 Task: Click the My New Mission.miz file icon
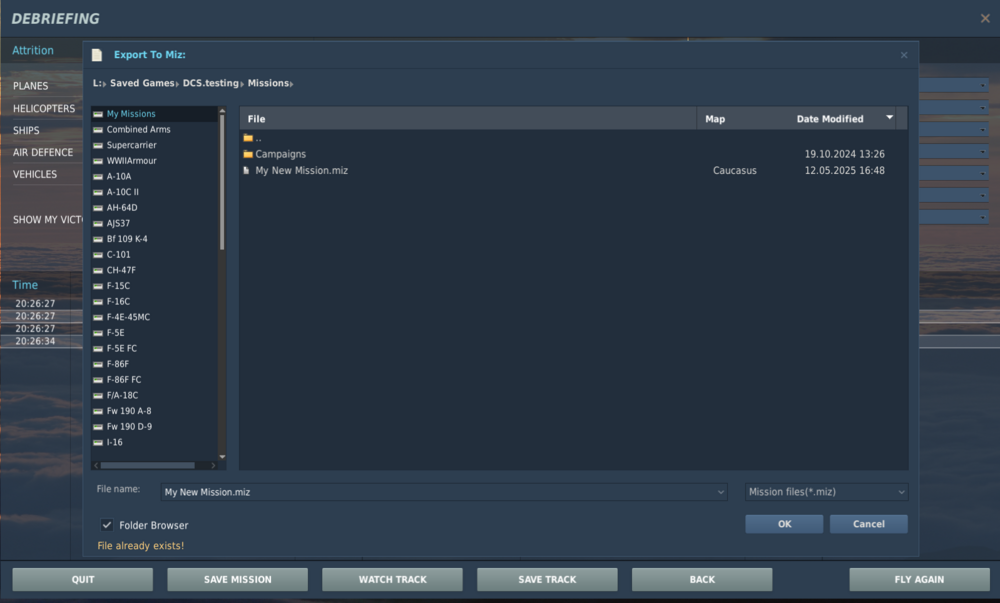[x=246, y=171]
